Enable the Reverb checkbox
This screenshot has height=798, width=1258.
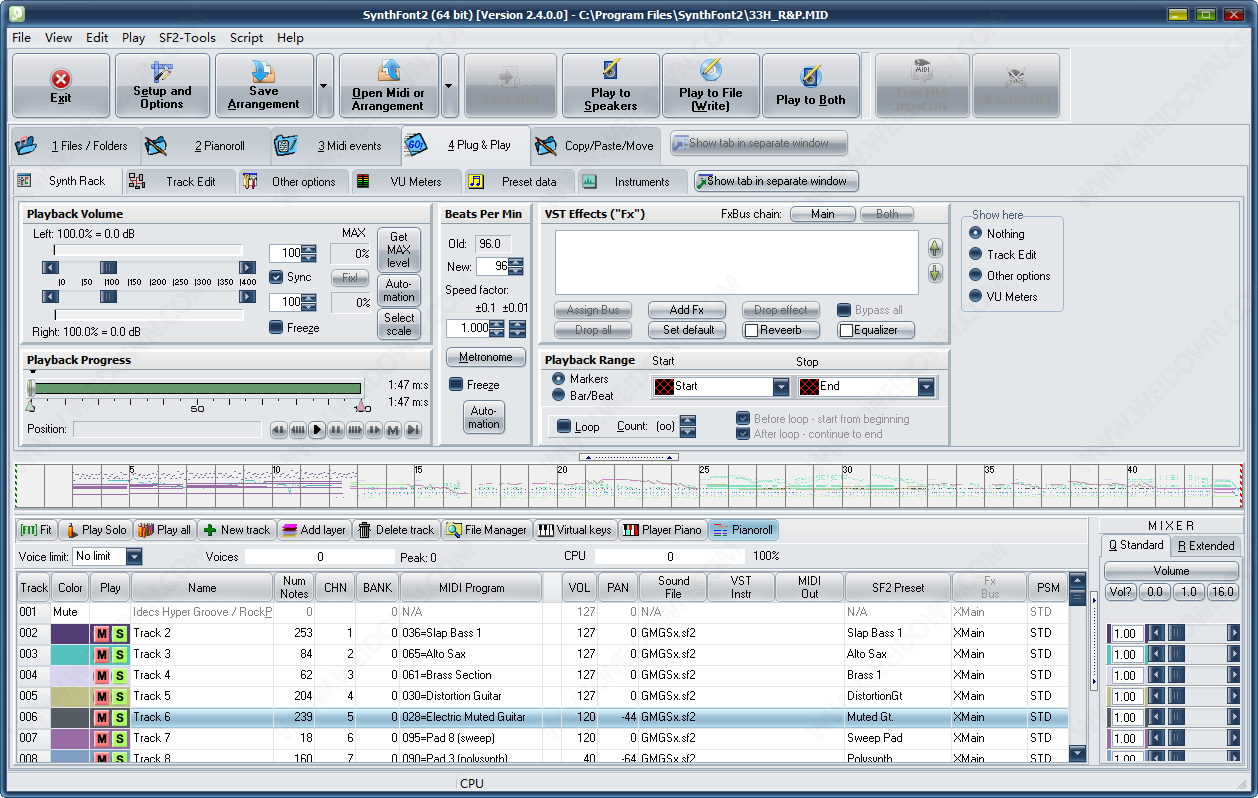pos(751,330)
